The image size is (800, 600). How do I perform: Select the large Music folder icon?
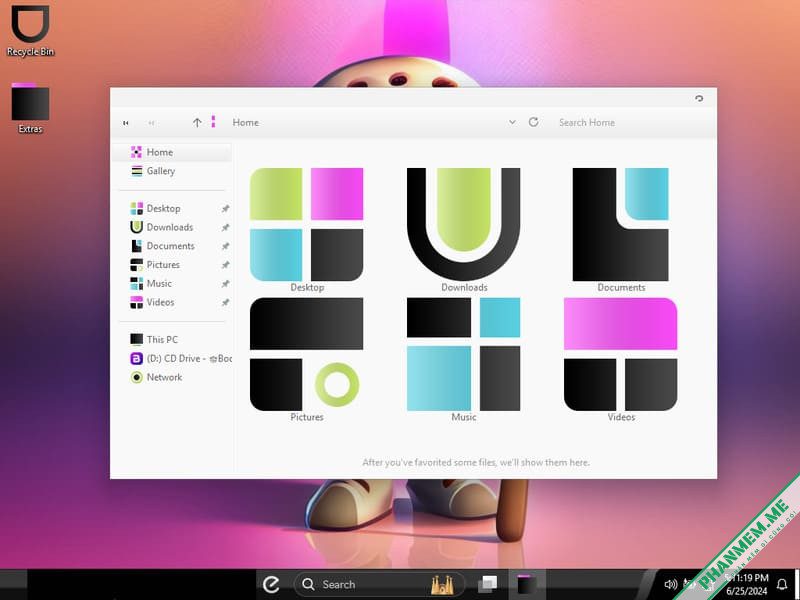(464, 354)
